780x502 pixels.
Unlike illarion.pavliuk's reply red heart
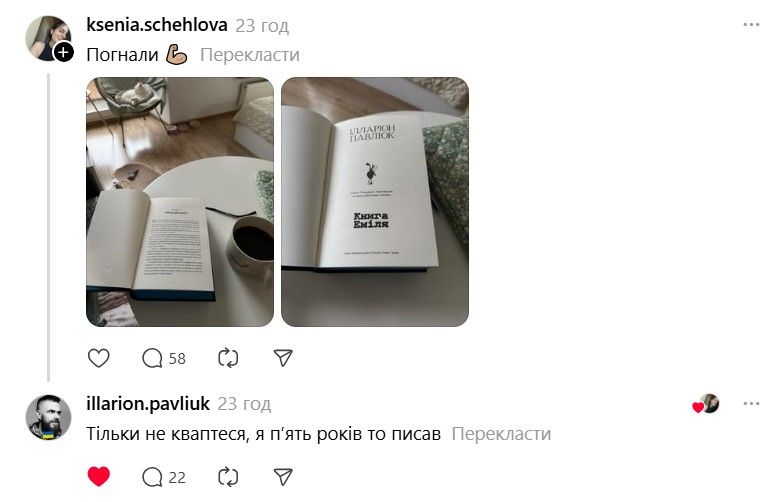[x=98, y=477]
